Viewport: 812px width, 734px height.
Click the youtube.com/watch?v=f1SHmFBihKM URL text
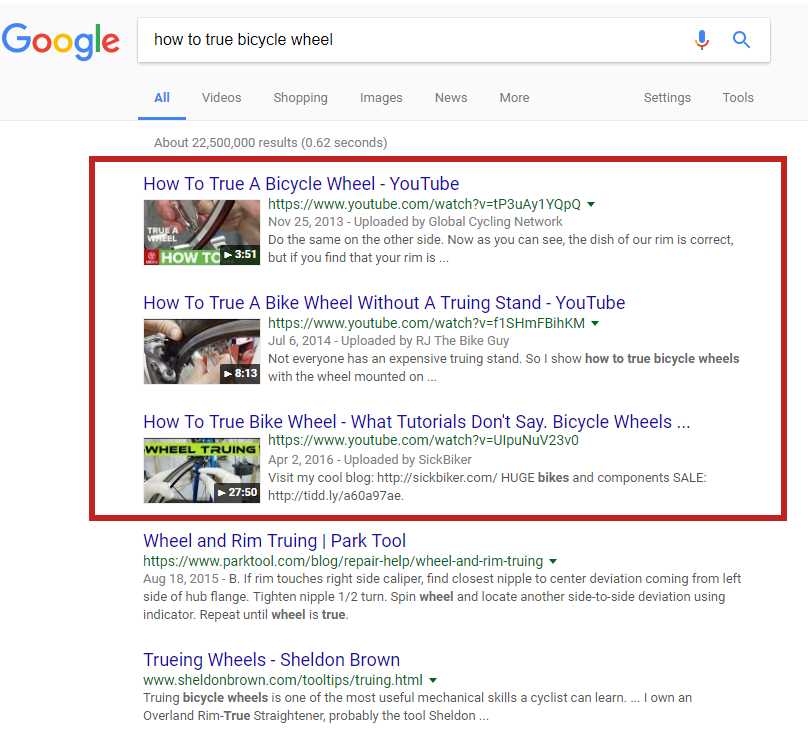click(x=426, y=324)
